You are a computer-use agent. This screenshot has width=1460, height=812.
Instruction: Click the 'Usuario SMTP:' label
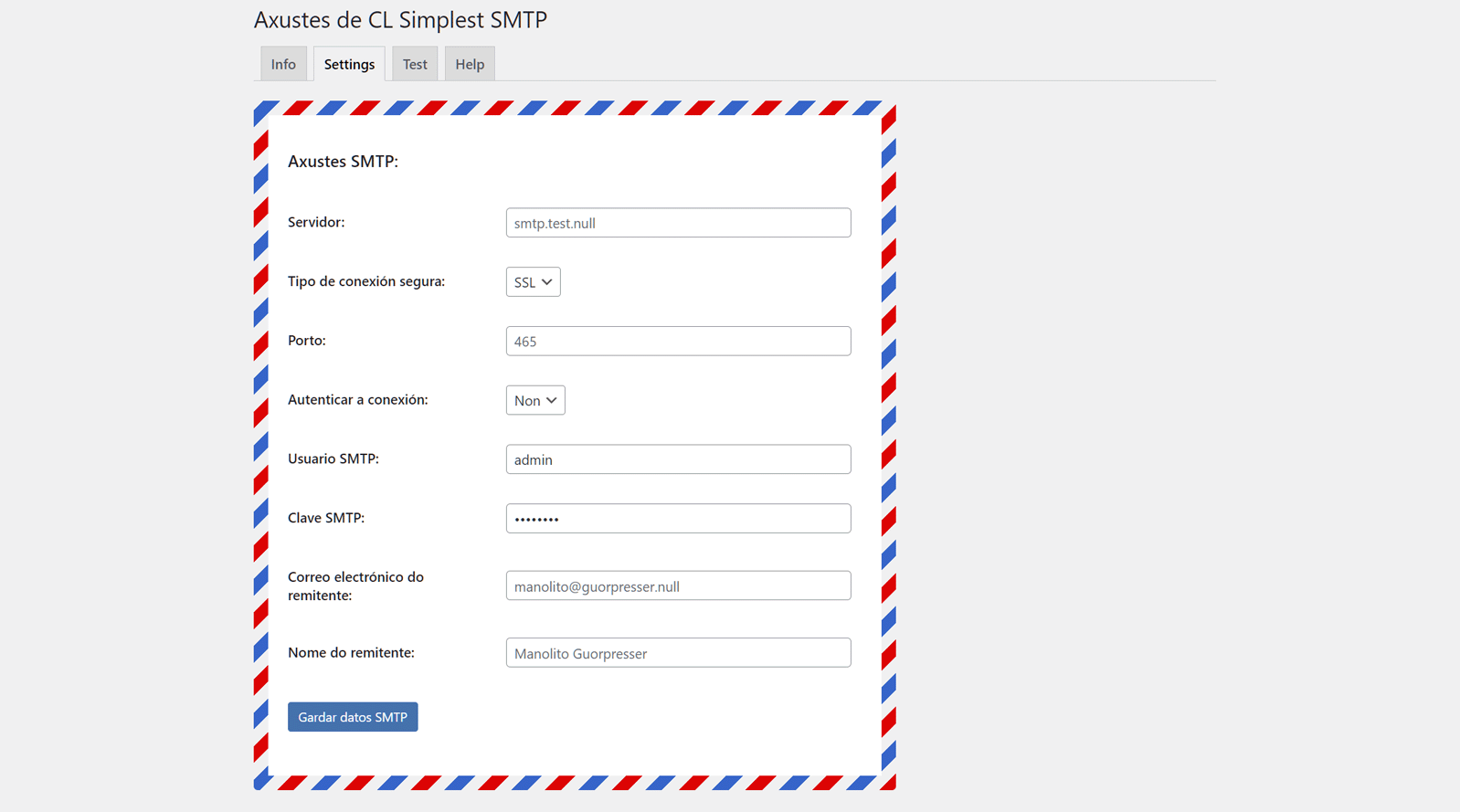point(333,459)
